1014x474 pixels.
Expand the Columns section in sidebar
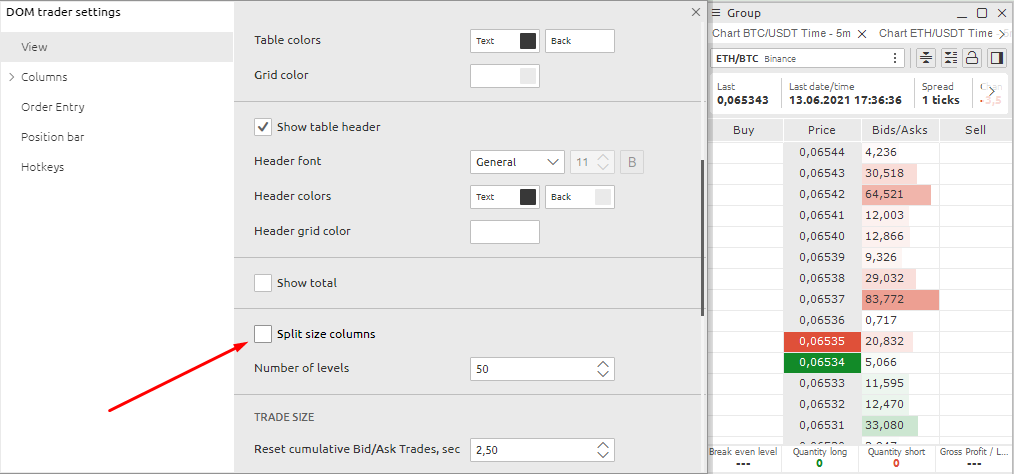coord(12,77)
